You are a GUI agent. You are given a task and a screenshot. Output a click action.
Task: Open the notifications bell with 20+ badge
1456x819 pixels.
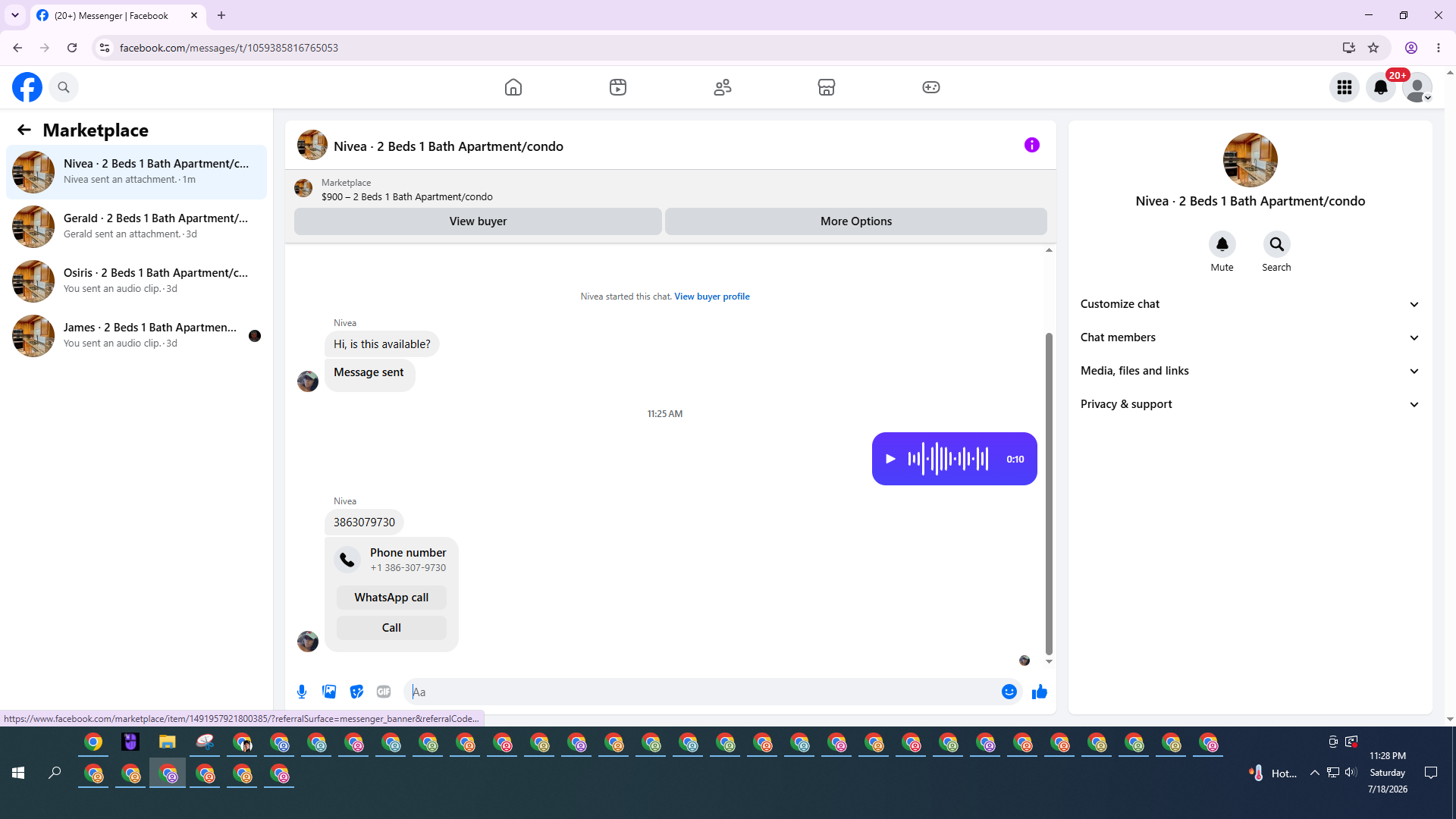pyautogui.click(x=1381, y=87)
